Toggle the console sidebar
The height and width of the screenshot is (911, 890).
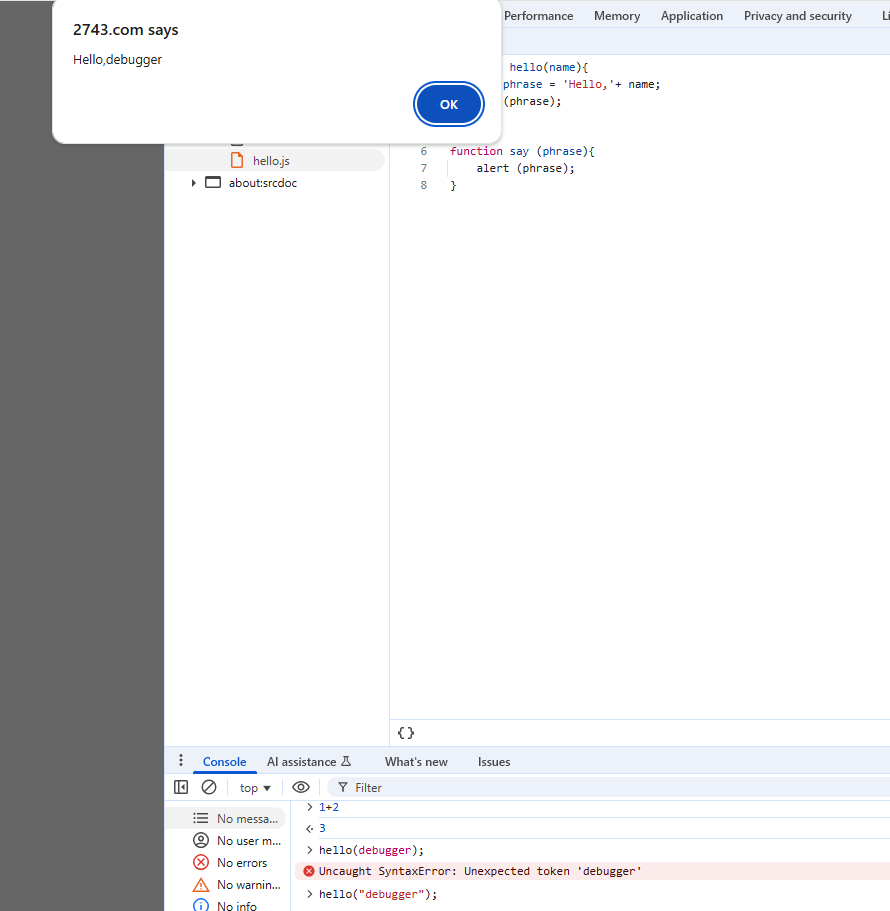point(181,787)
